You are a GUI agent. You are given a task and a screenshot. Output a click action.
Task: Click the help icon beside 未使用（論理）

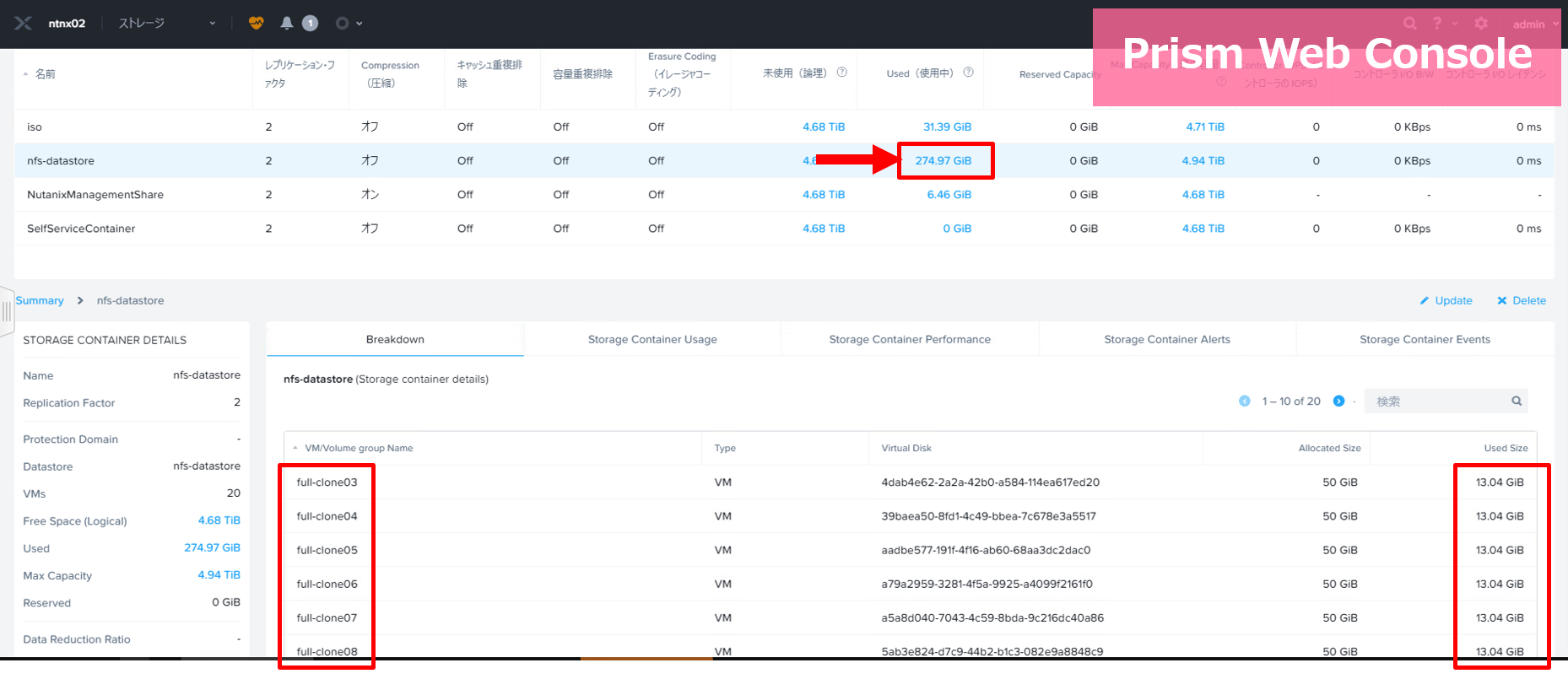point(841,73)
